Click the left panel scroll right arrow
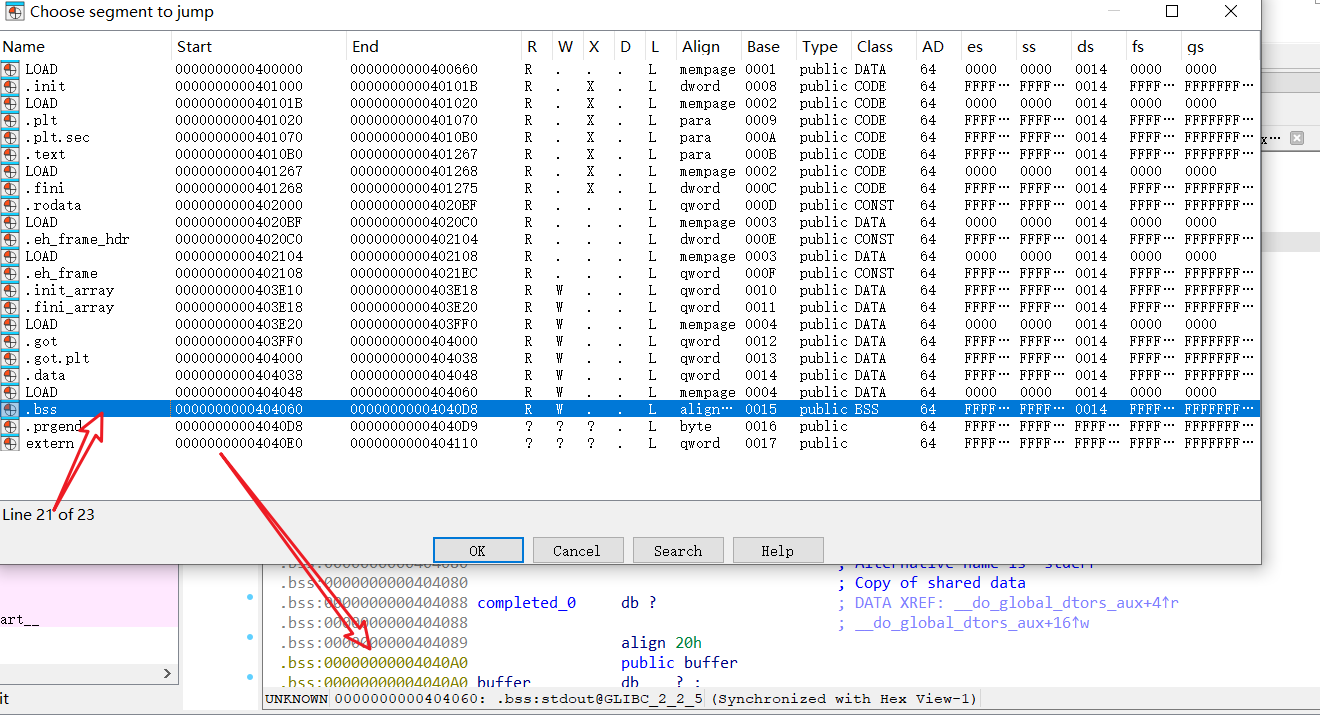 [x=167, y=674]
